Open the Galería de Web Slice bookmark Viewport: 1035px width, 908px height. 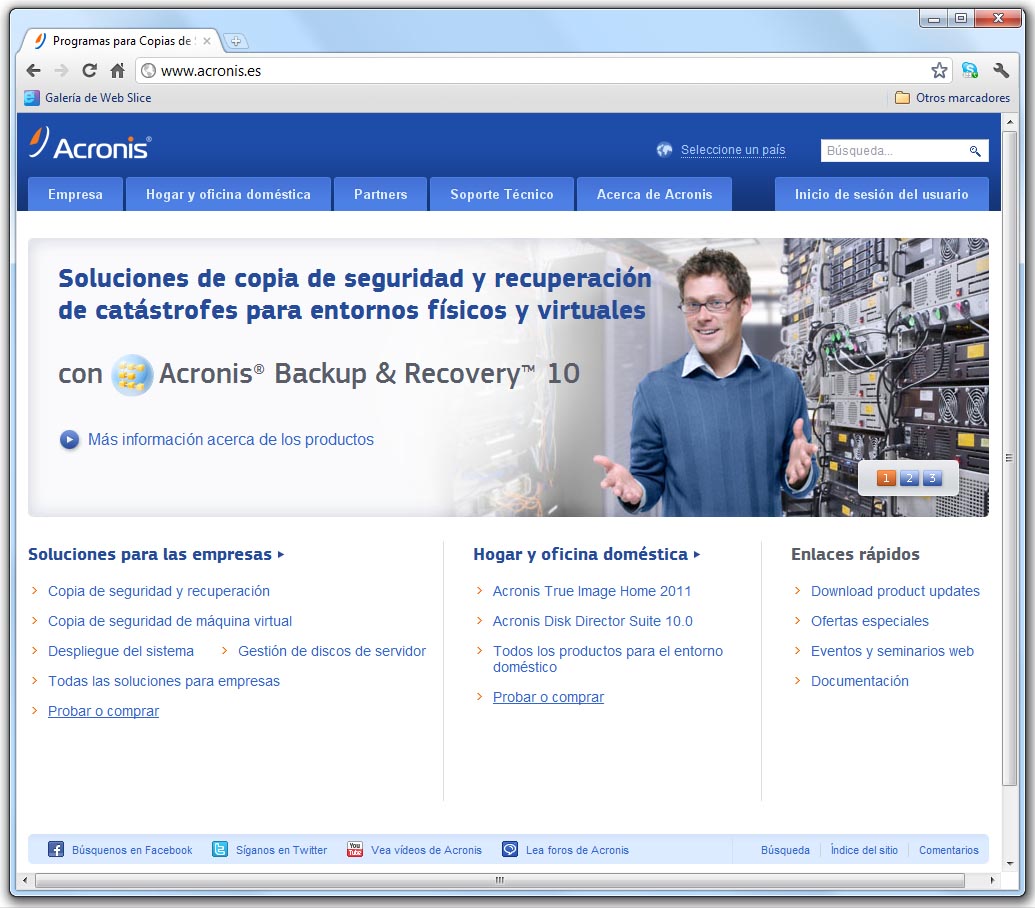(x=88, y=98)
